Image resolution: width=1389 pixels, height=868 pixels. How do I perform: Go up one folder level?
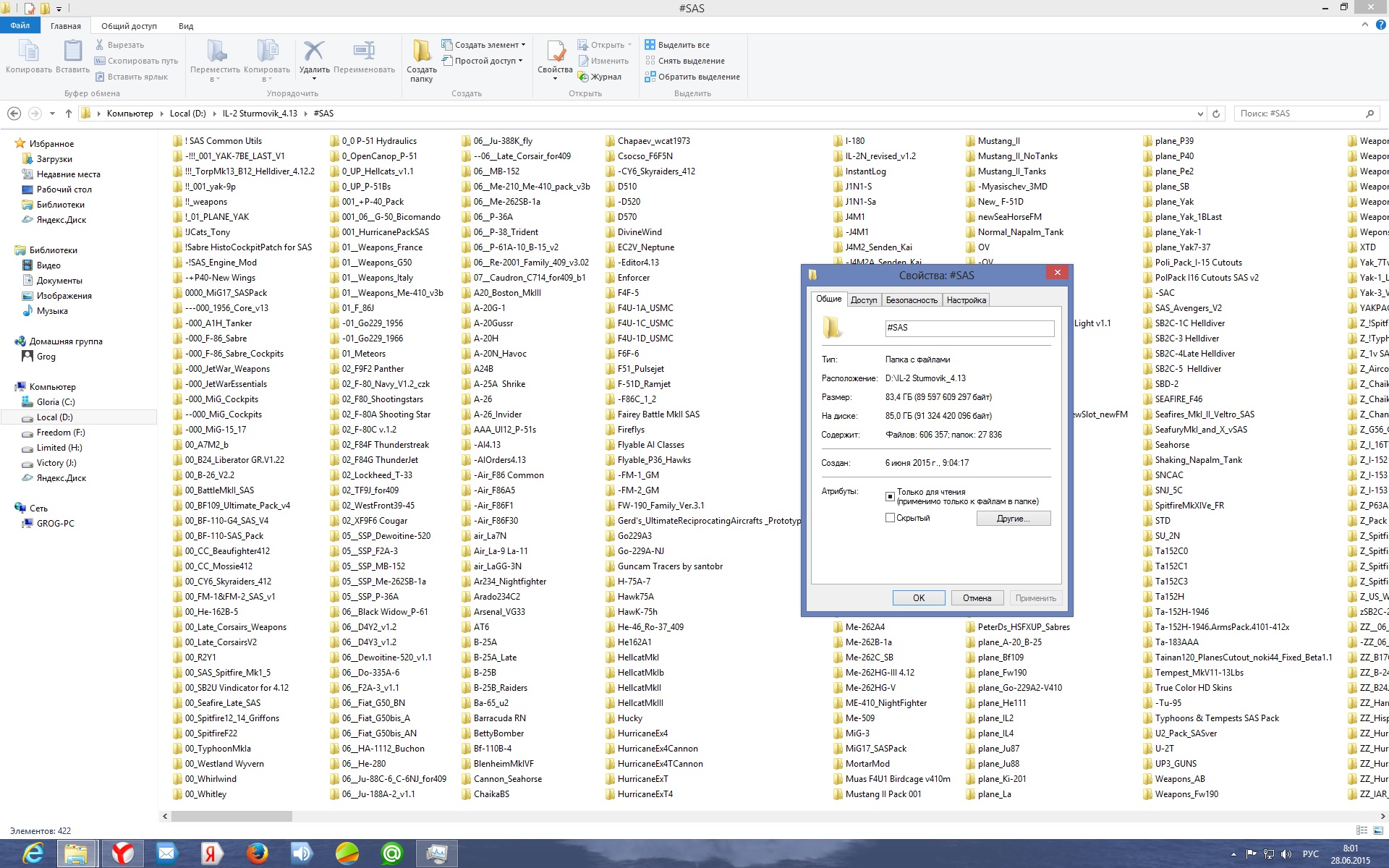69,114
